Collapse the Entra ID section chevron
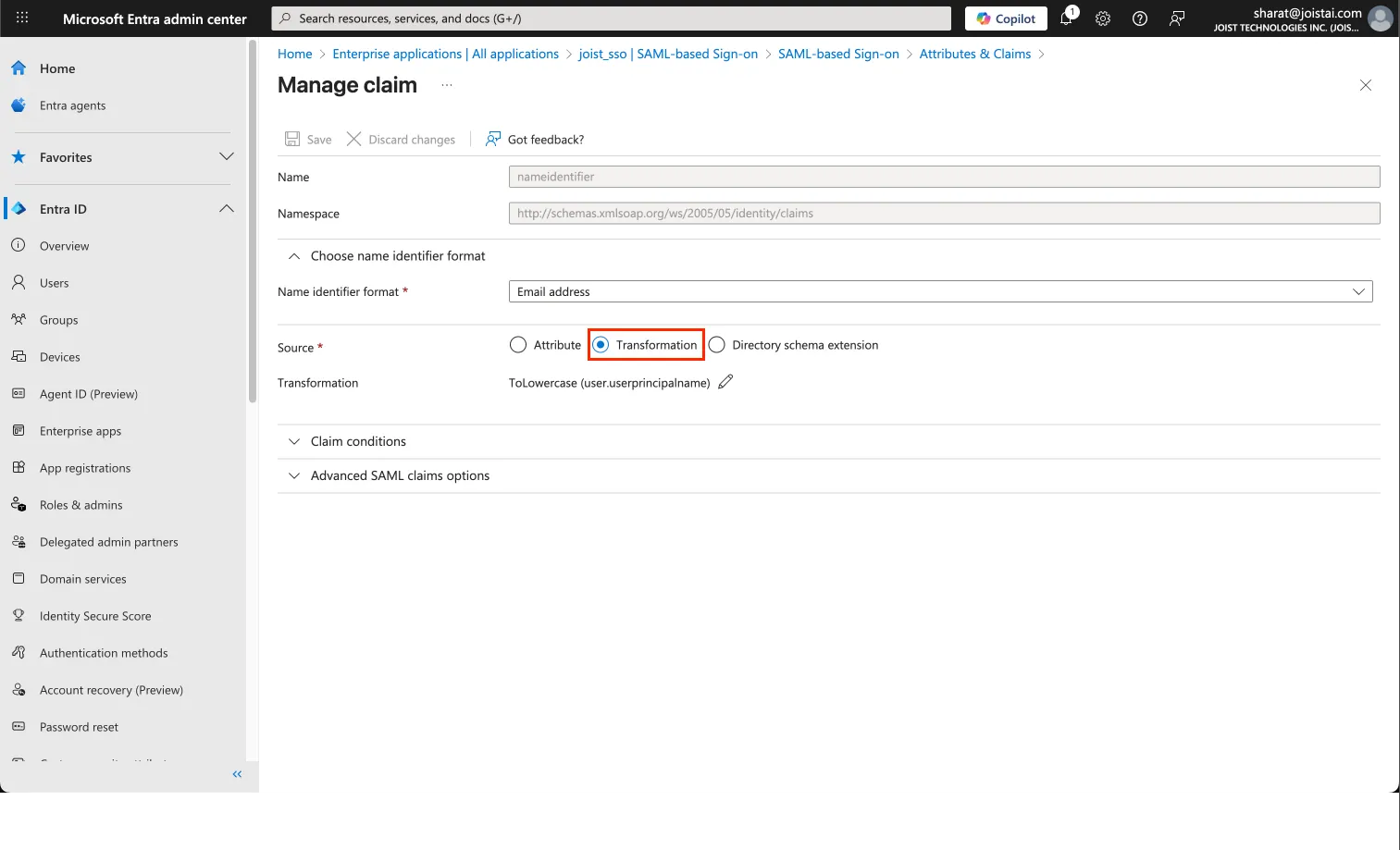The image size is (1400, 850). click(227, 208)
